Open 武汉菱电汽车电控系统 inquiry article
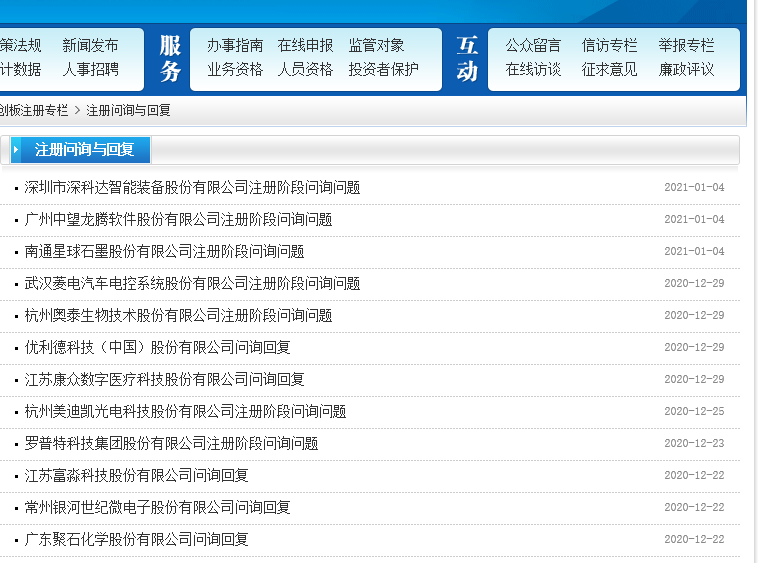 pos(192,283)
